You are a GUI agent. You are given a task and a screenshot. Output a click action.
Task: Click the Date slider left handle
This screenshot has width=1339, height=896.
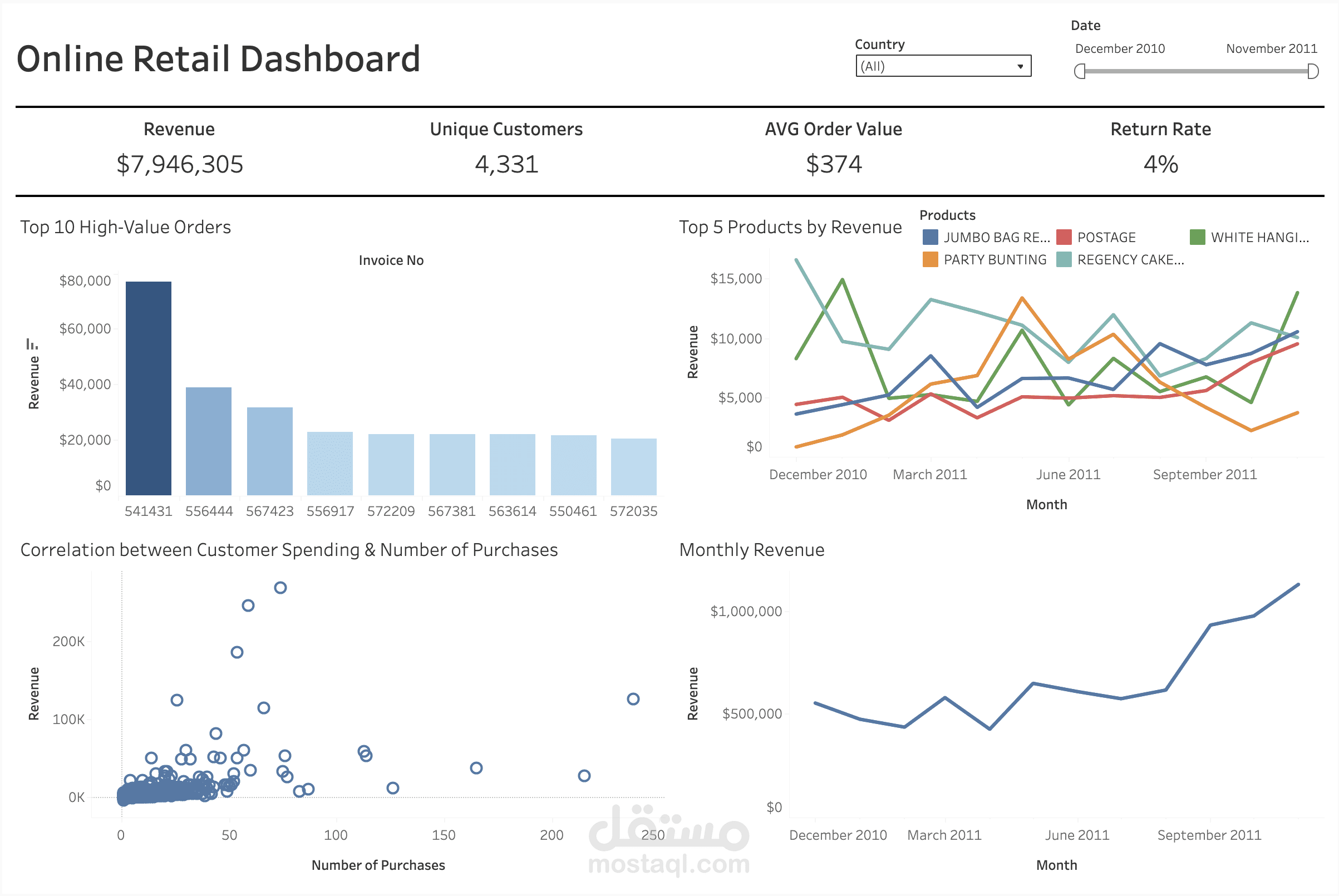pos(1080,71)
